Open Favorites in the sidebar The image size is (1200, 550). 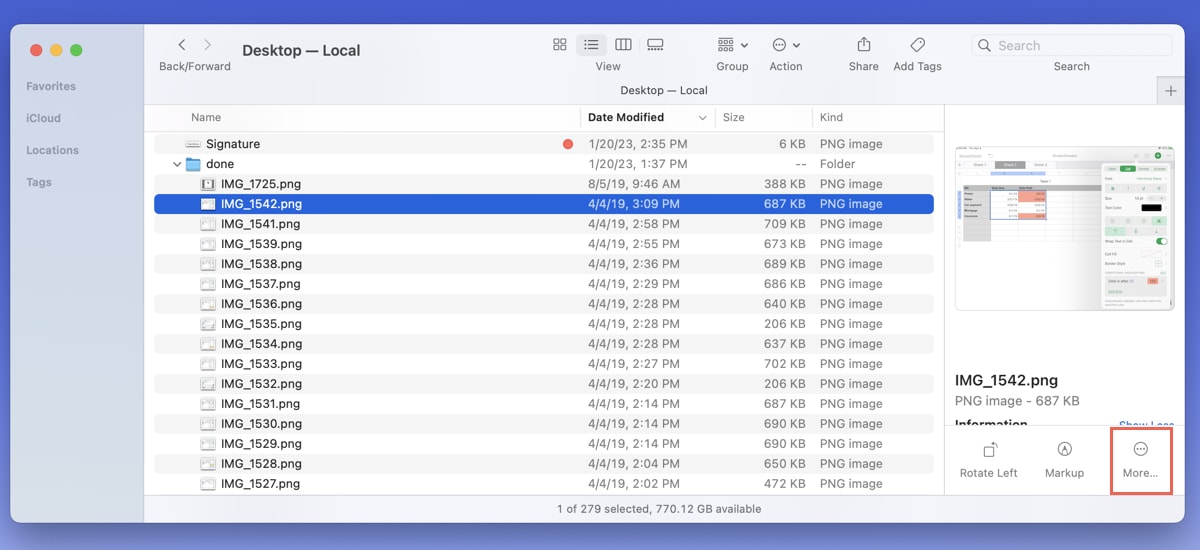coord(51,86)
